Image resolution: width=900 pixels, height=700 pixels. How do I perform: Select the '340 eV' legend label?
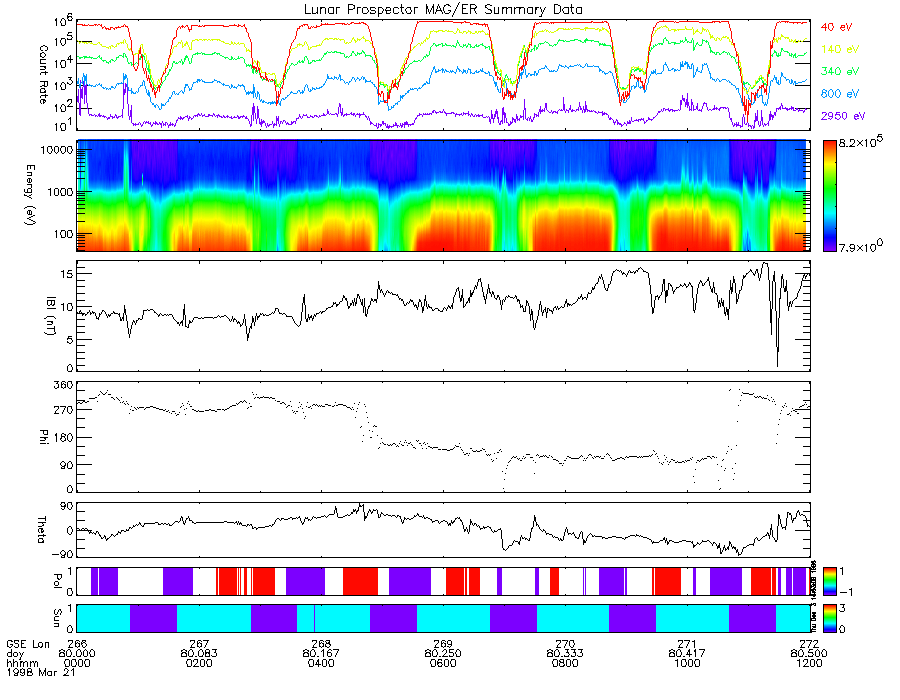click(x=840, y=71)
